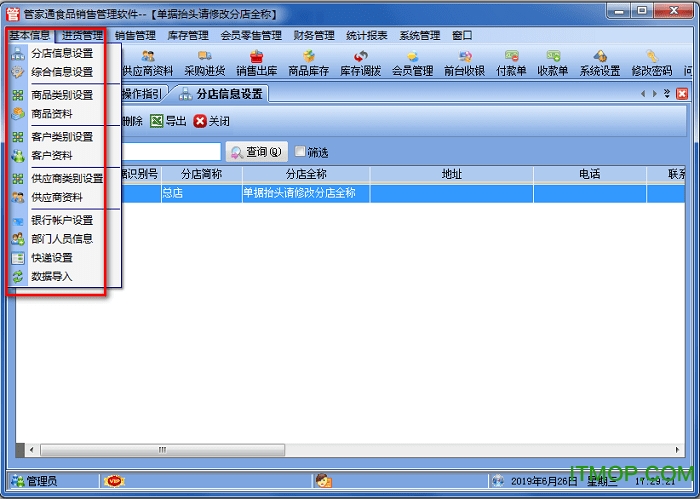This screenshot has width=700, height=499.
Task: Click the 修改密码 toolbar icon
Action: (x=652, y=63)
